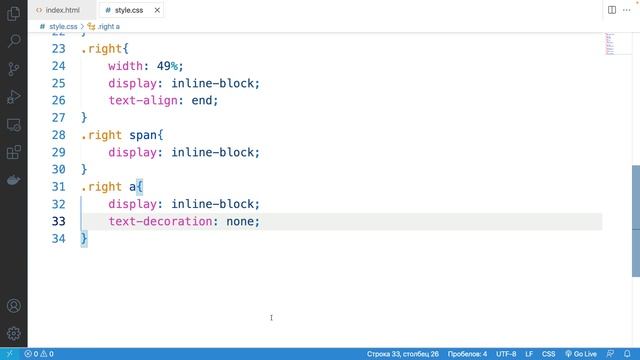The width and height of the screenshot is (640, 360).
Task: Switch to the style.css tab
Action: pyautogui.click(x=129, y=10)
